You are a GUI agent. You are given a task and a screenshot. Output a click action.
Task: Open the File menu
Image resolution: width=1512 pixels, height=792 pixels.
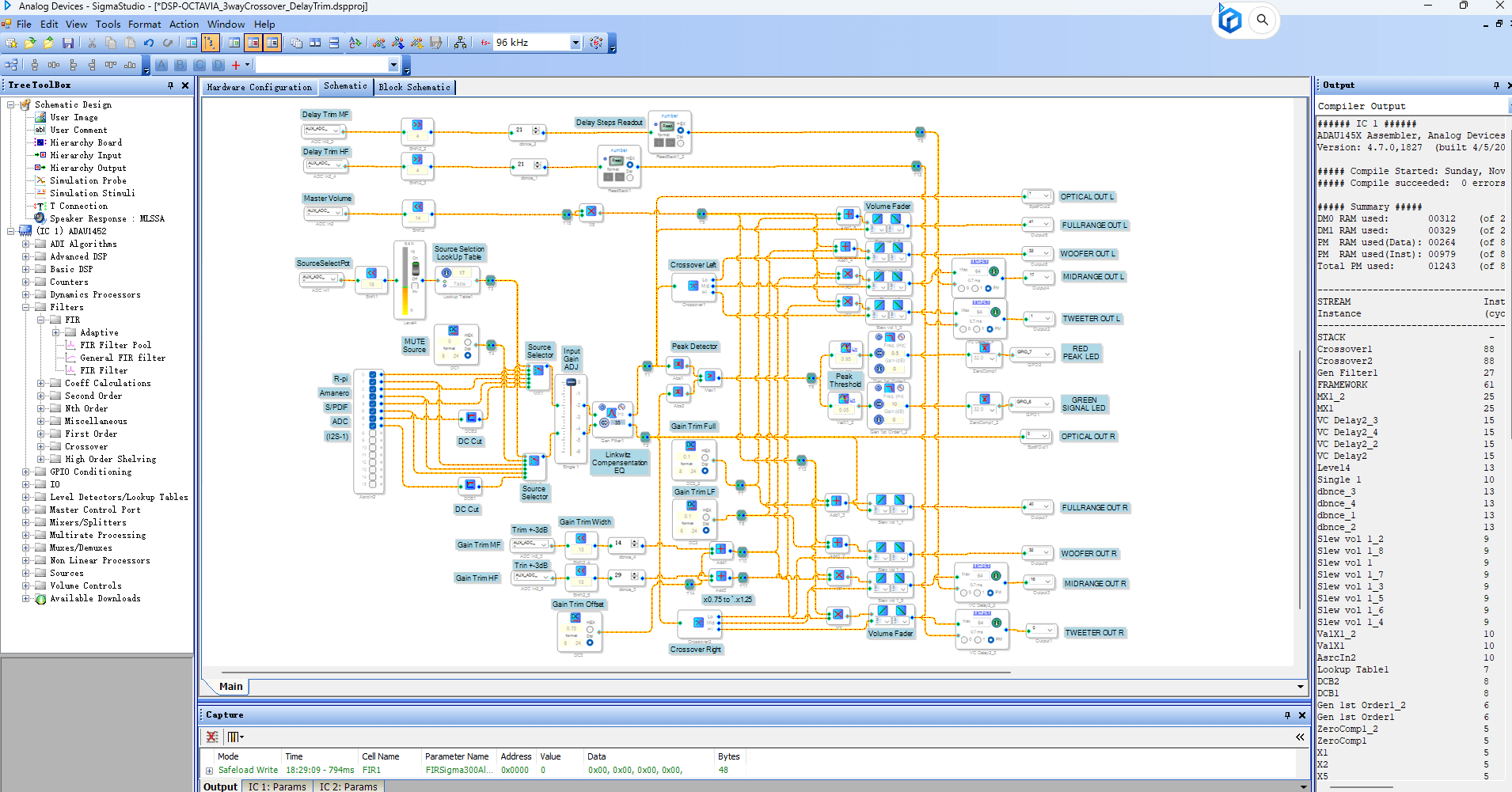point(24,25)
